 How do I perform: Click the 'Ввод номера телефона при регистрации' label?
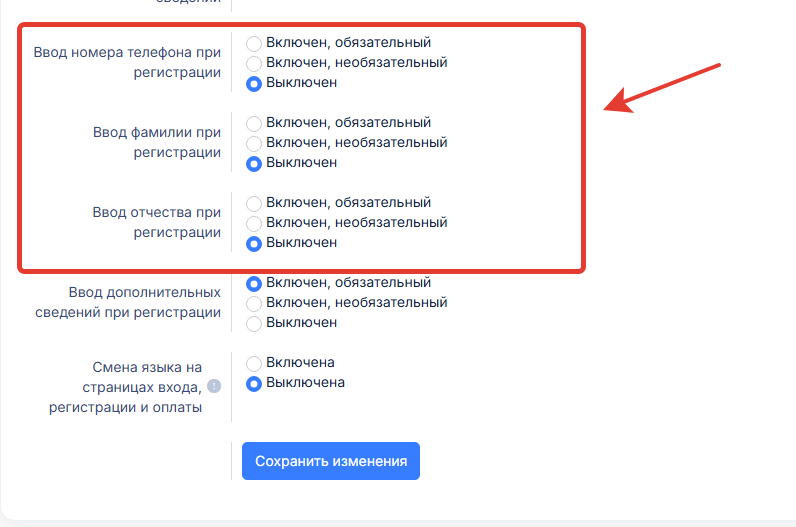pos(127,62)
